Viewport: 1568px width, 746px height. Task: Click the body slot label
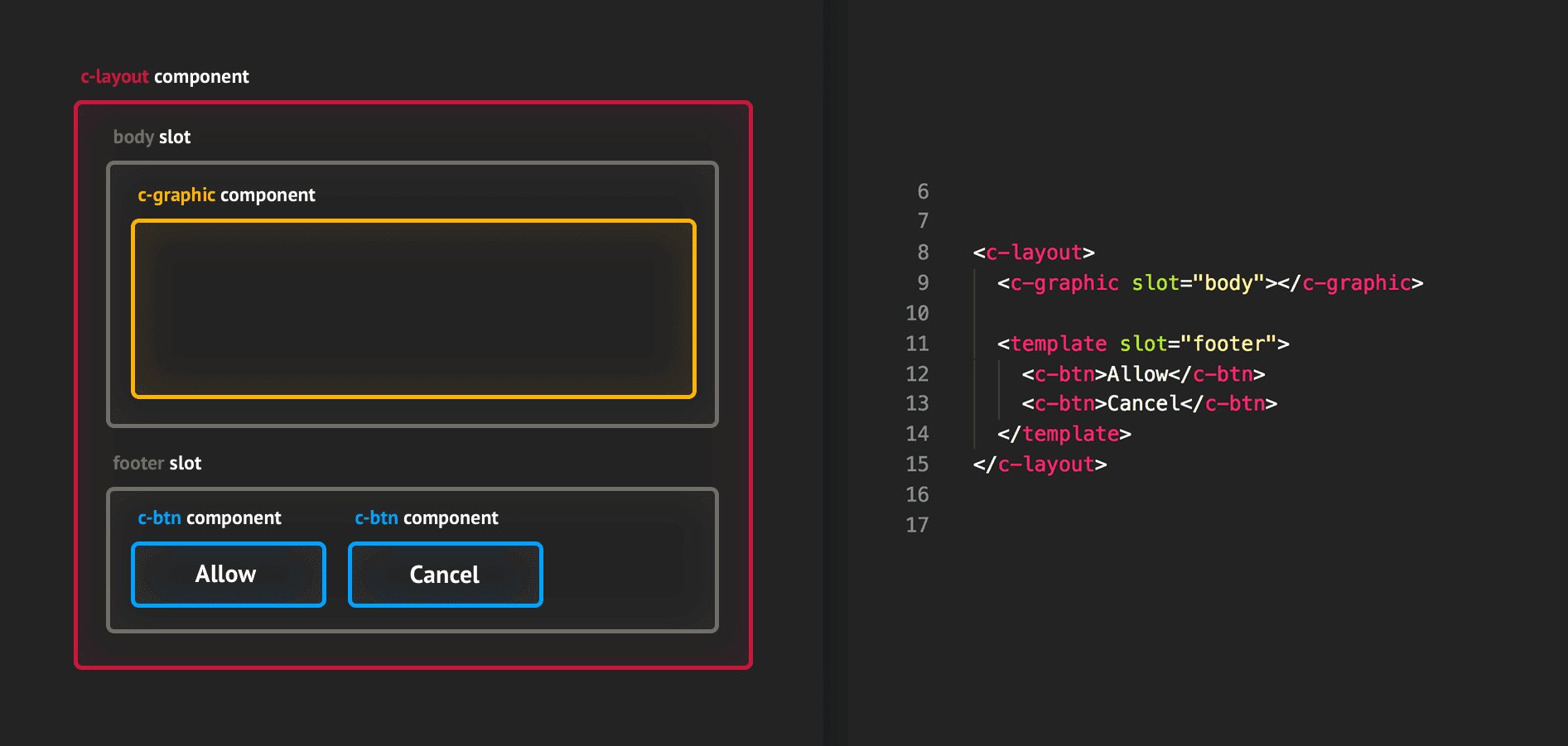click(152, 137)
